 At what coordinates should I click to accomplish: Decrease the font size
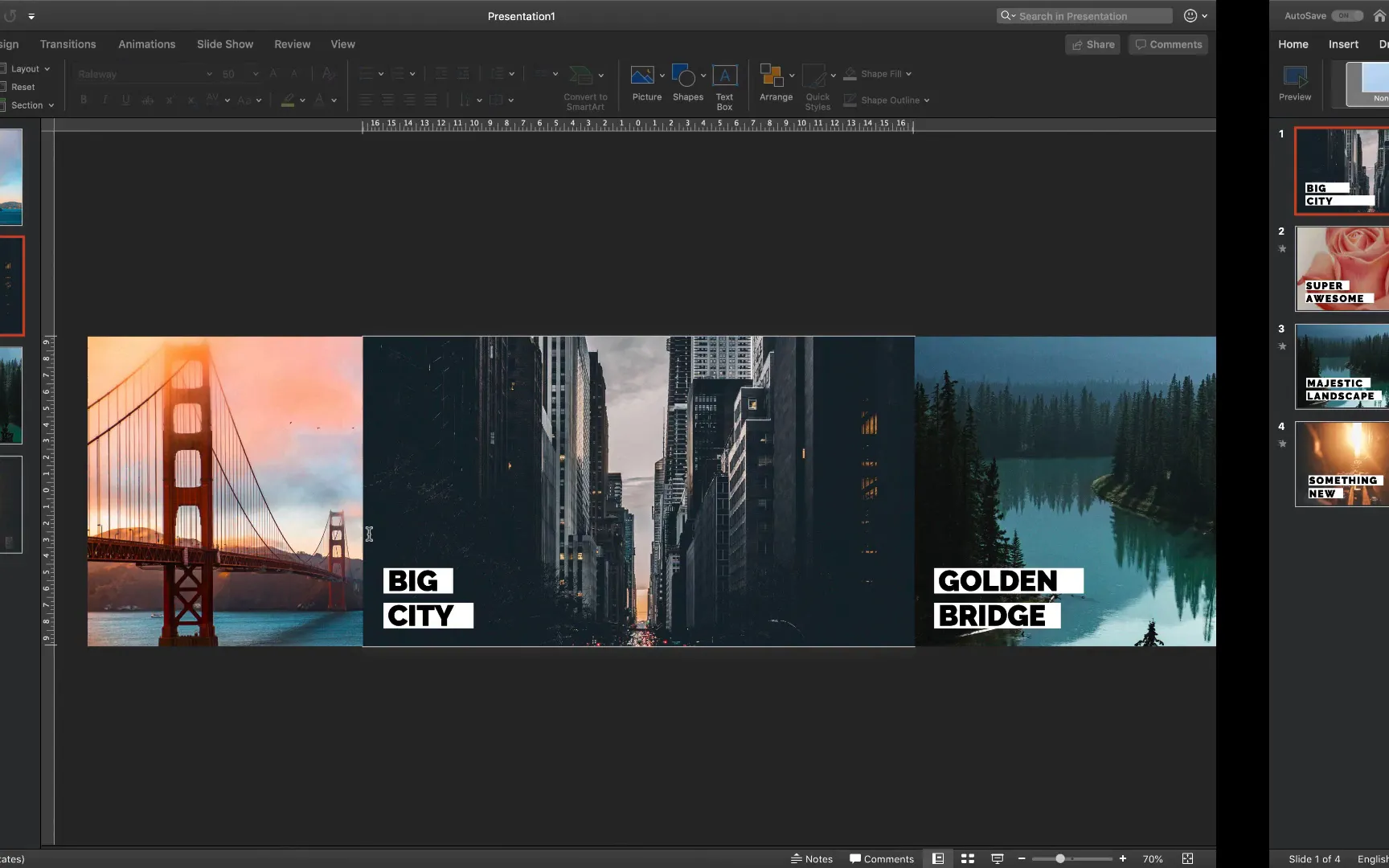coord(295,74)
